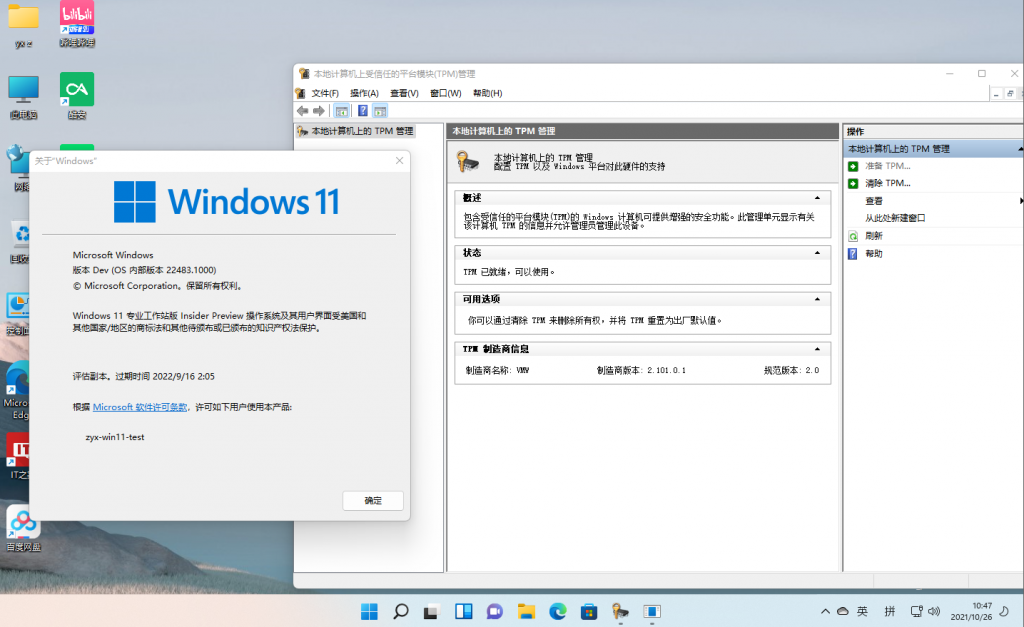This screenshot has height=627, width=1024.
Task: Click the Help toolbar icon in TPM console
Action: [x=362, y=111]
